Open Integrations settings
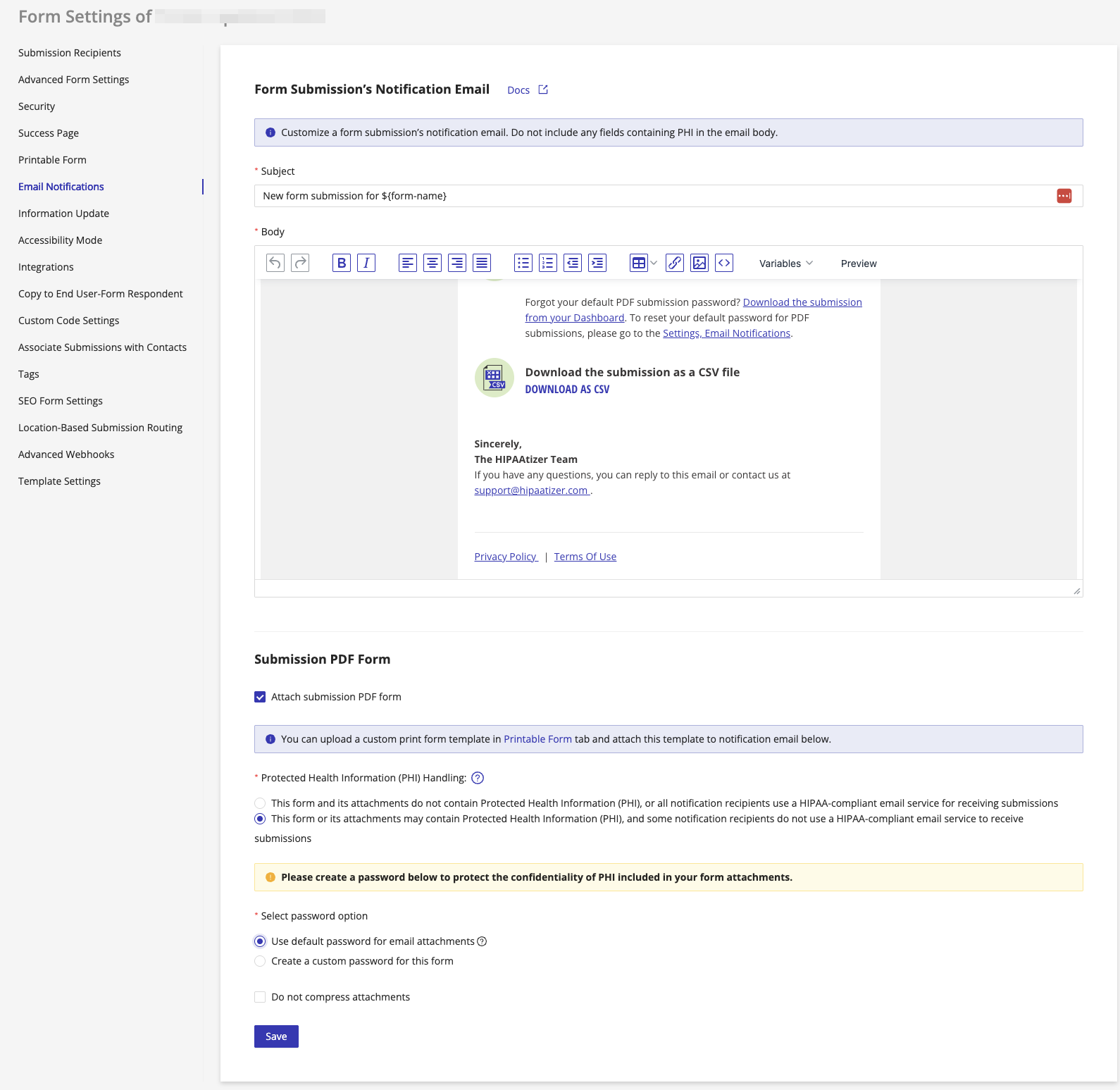The height and width of the screenshot is (1090, 1120). [46, 267]
